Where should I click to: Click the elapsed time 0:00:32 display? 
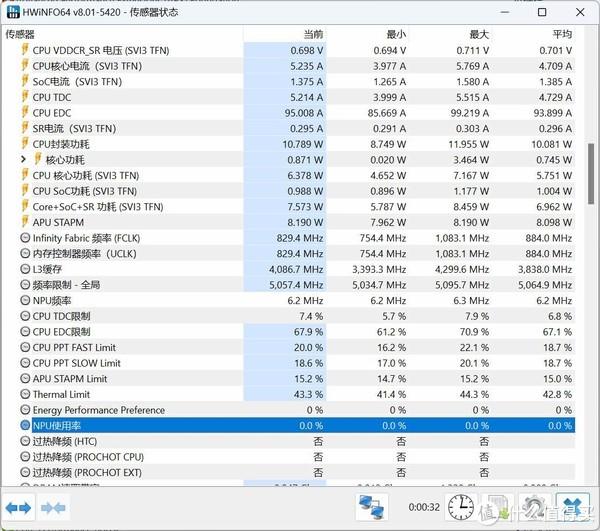424,507
